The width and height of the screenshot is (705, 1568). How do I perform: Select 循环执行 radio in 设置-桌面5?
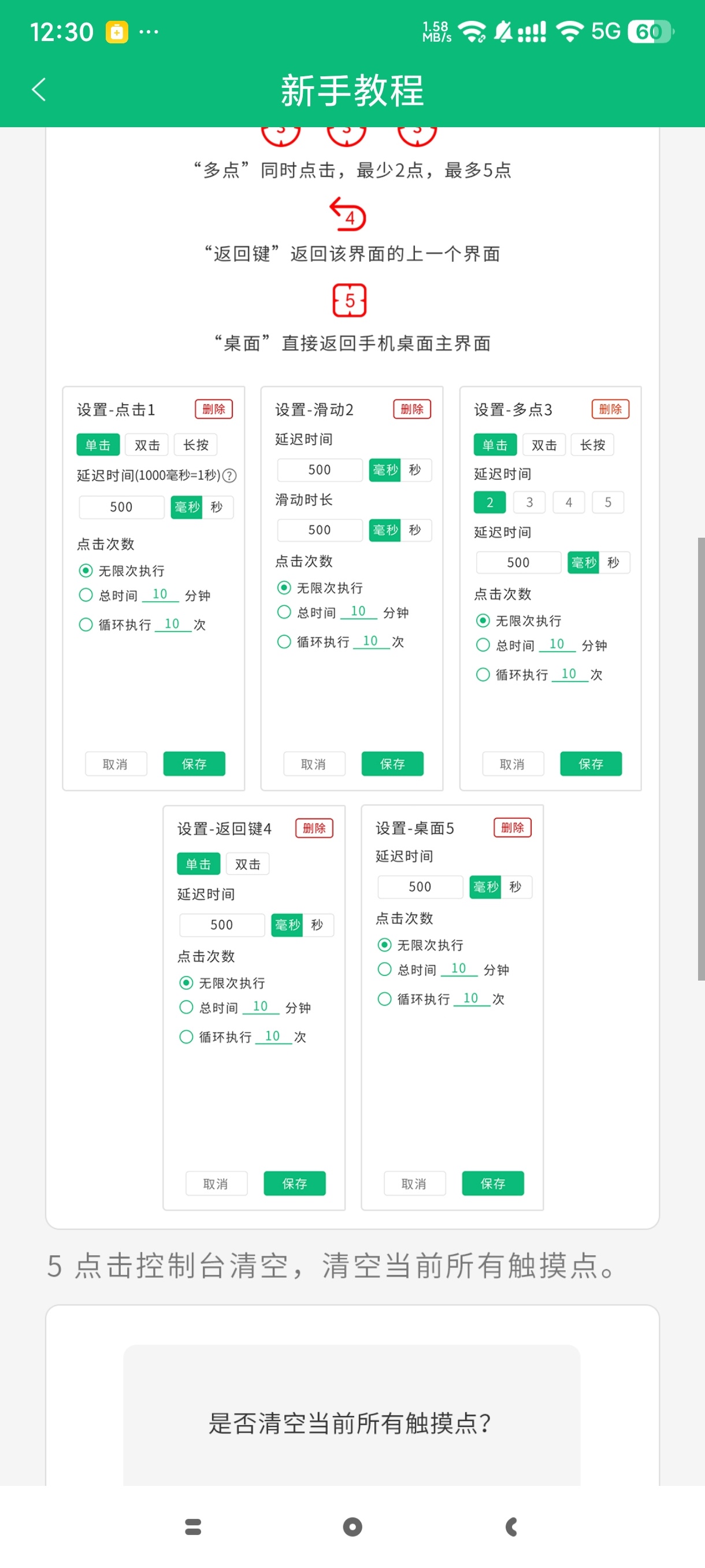pos(384,999)
